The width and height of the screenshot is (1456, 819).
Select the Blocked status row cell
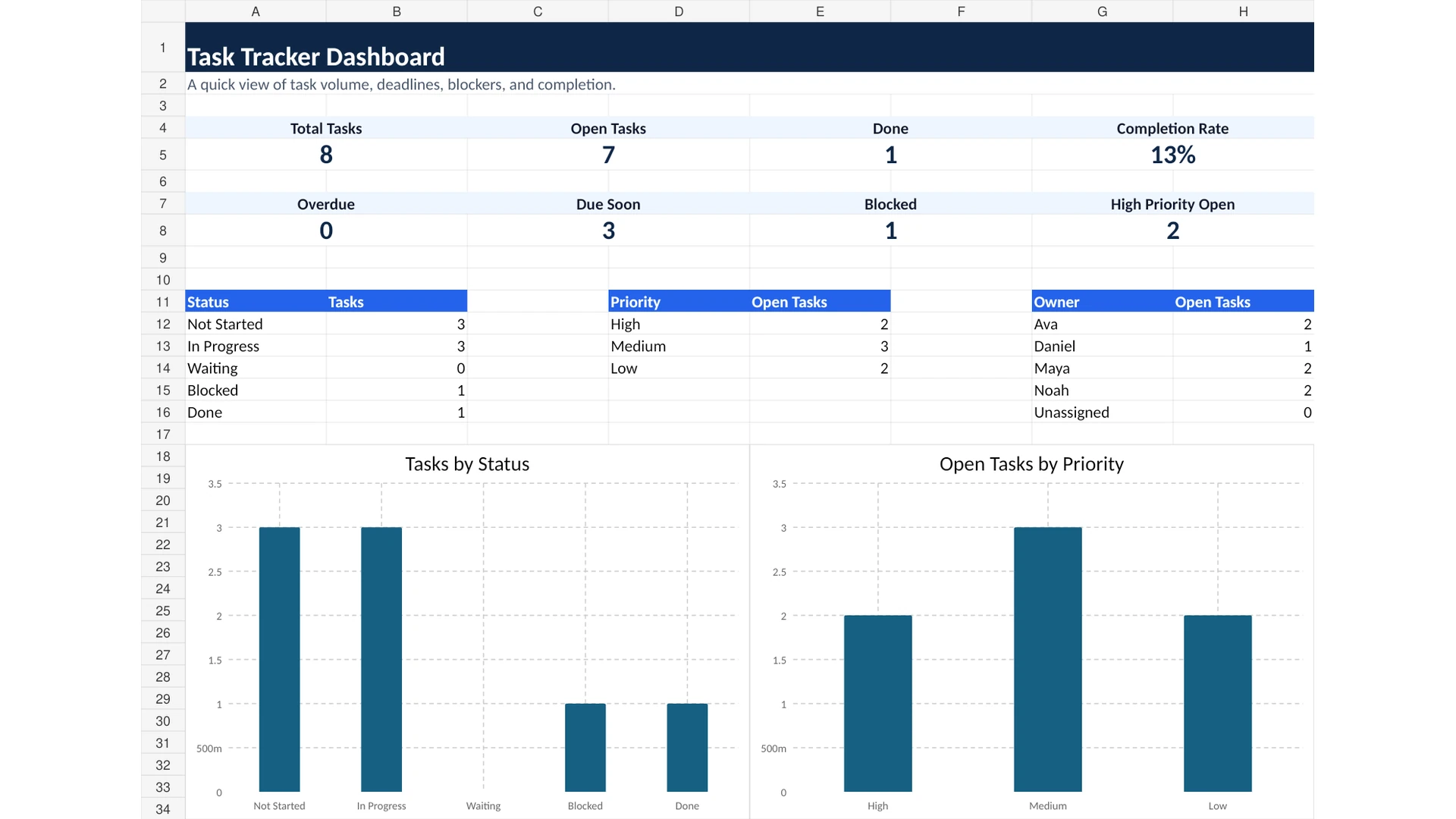coord(256,390)
